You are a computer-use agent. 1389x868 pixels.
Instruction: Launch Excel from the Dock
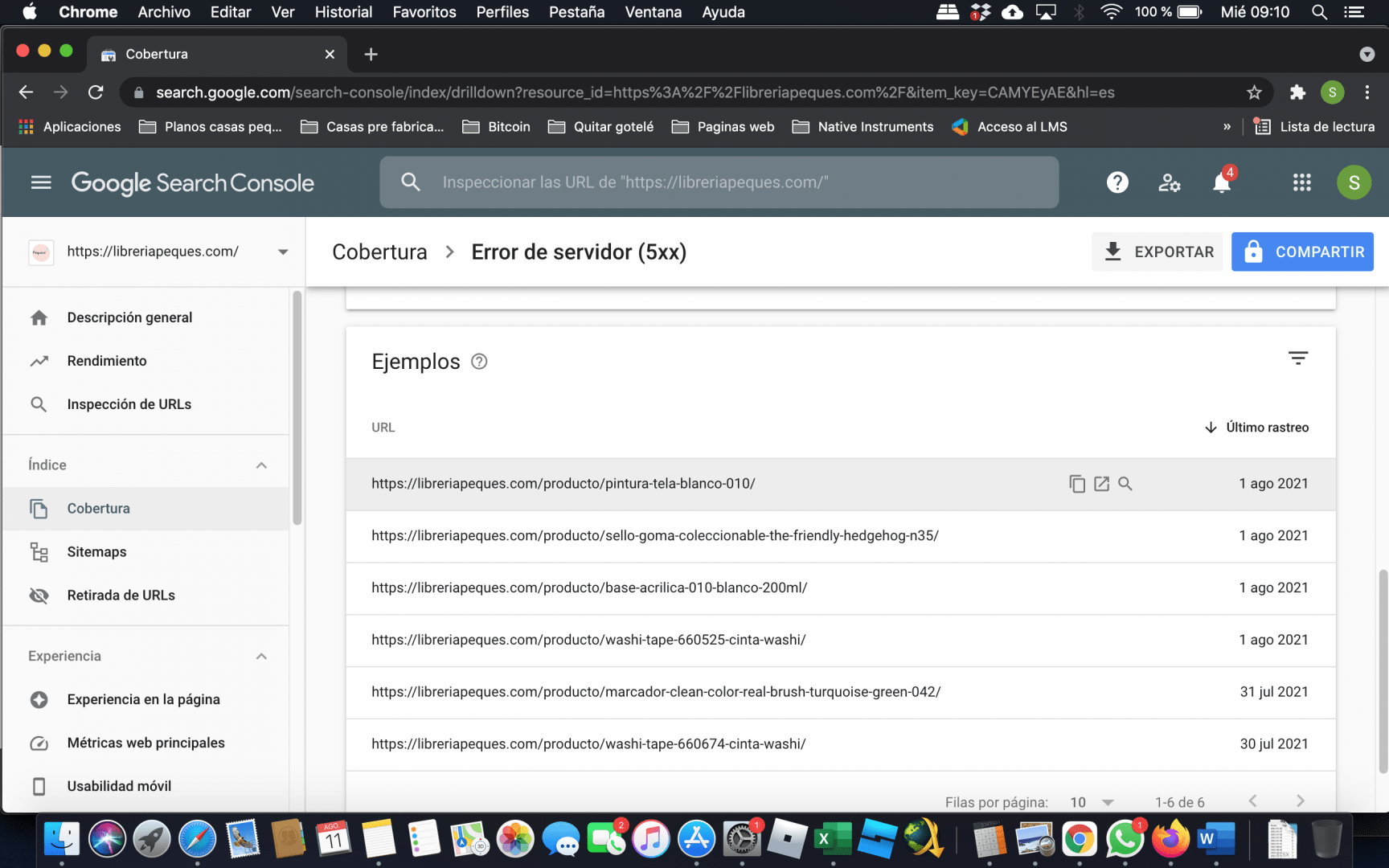[832, 839]
